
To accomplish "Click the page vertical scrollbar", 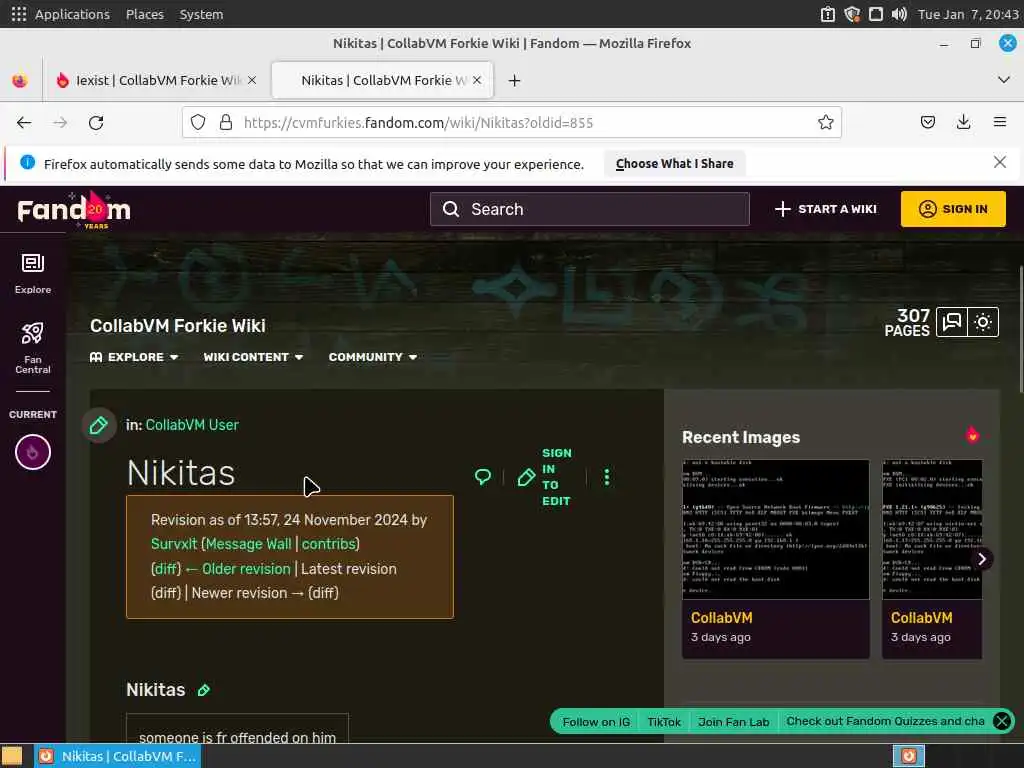I will click(1019, 328).
